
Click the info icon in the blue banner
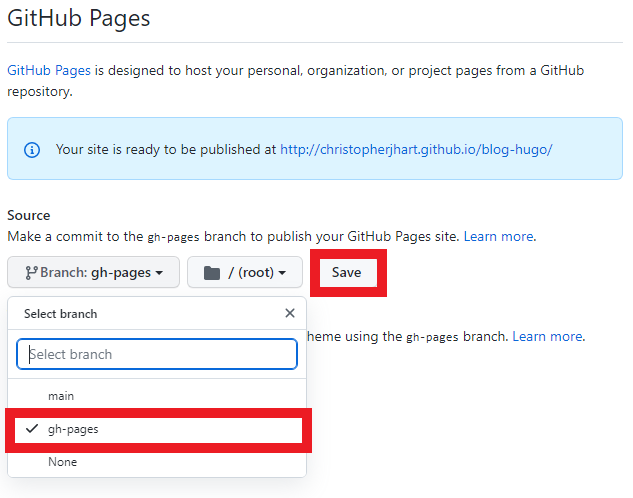point(32,149)
